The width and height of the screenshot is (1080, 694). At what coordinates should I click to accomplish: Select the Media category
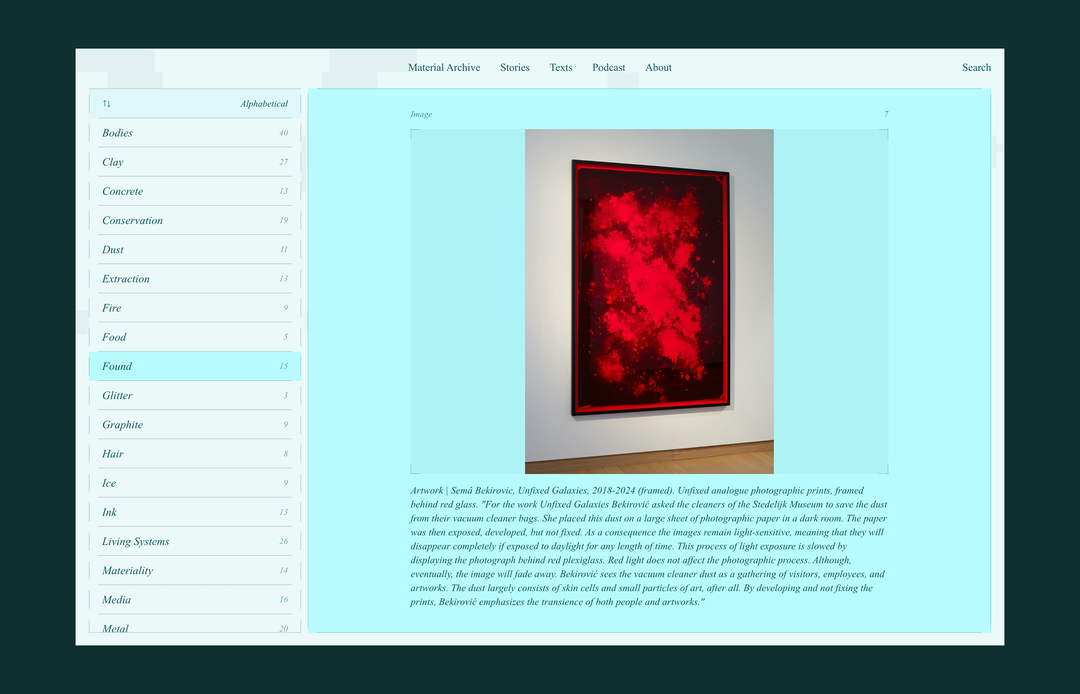[x=195, y=599]
